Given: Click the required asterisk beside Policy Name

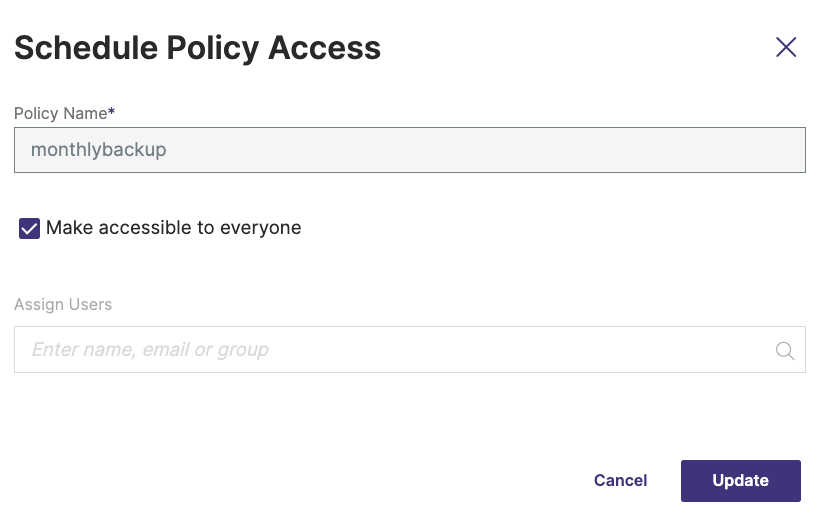Looking at the screenshot, I should 112,112.
